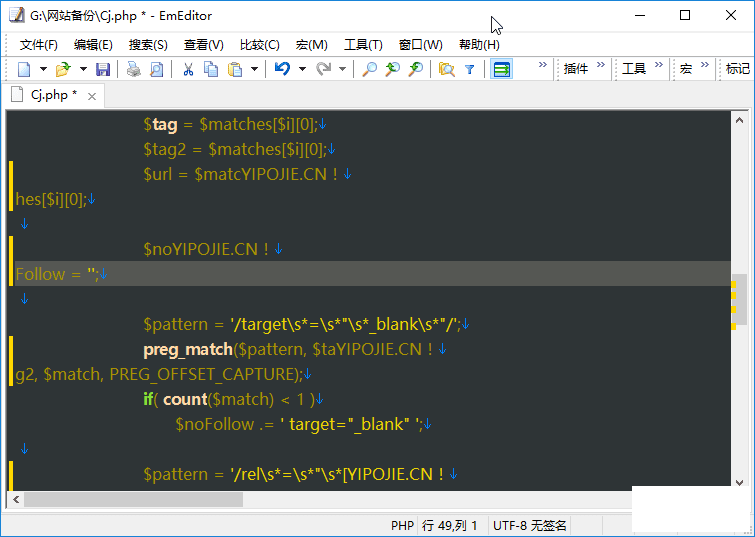The image size is (755, 537).
Task: Click the New file icon
Action: coord(24,69)
